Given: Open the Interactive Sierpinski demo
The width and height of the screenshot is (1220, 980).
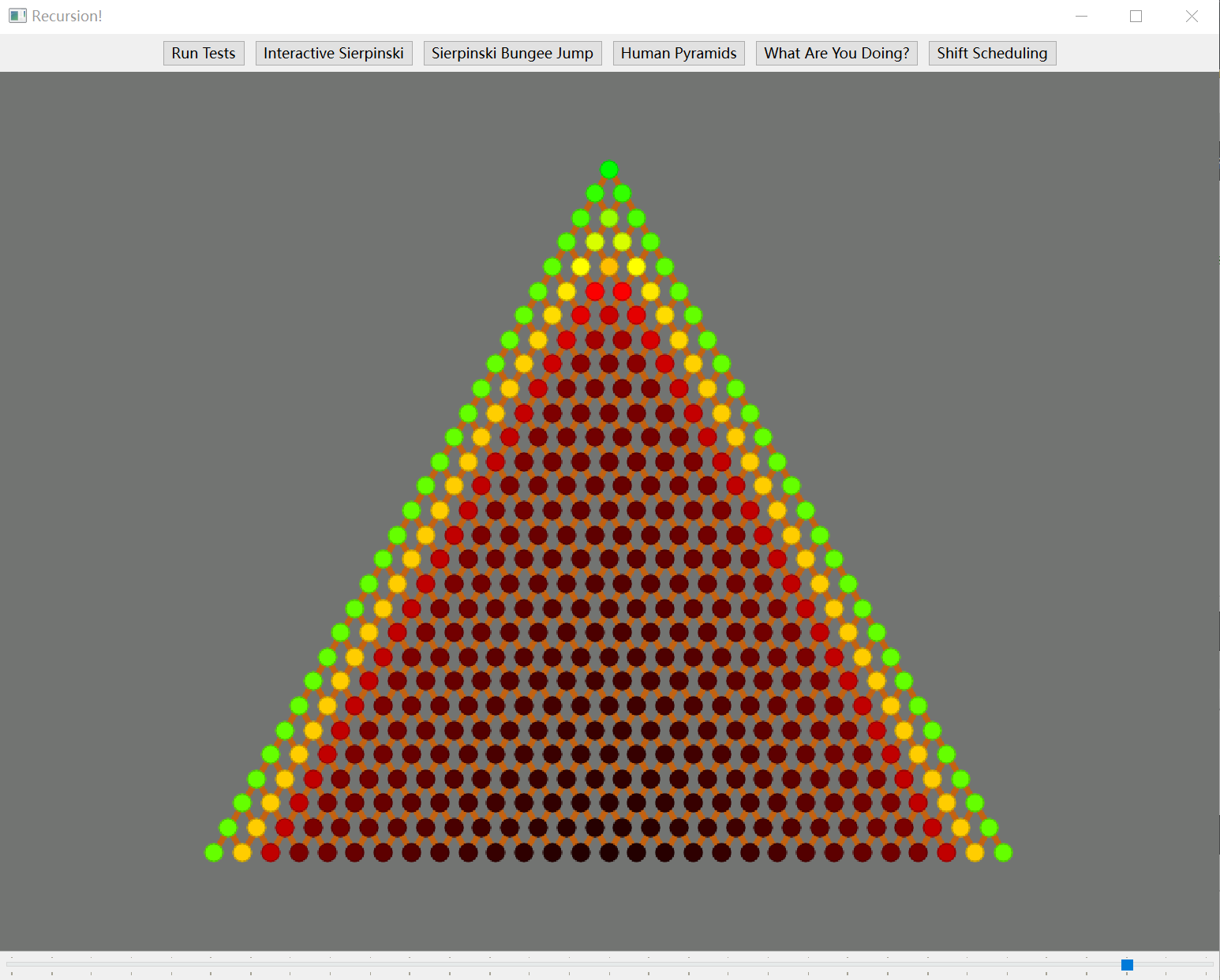Looking at the screenshot, I should pos(334,53).
